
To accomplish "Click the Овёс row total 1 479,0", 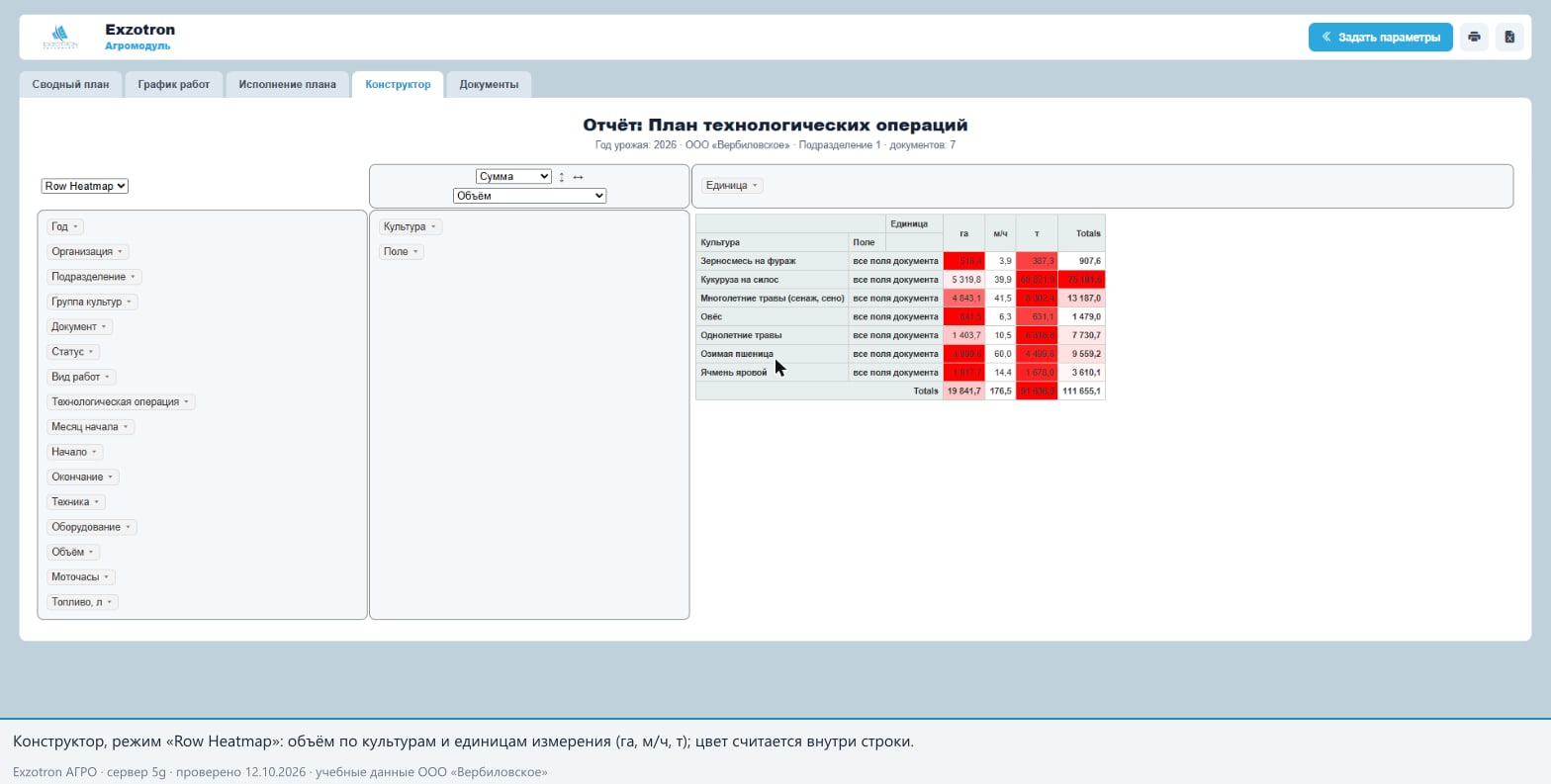I will click(x=1081, y=317).
